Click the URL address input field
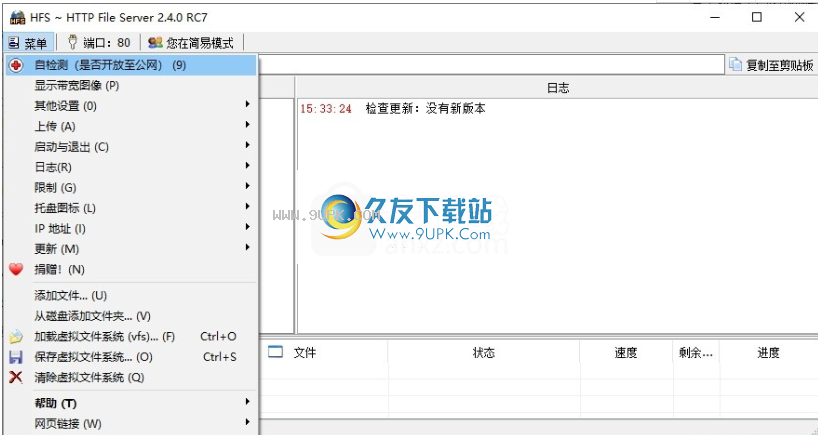This screenshot has height=435, width=818. click(x=490, y=65)
